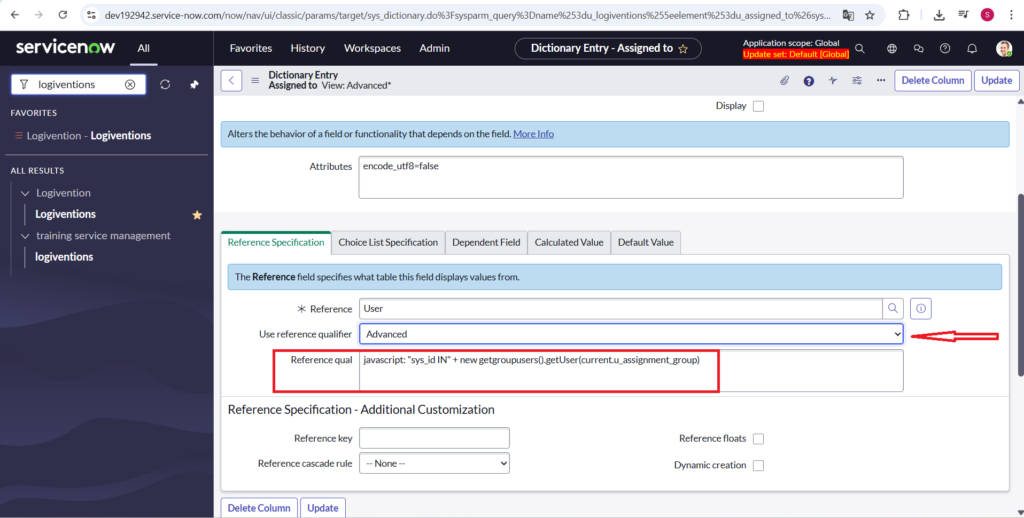The width and height of the screenshot is (1024, 518).
Task: Toggle the Display checkbox
Action: point(758,106)
